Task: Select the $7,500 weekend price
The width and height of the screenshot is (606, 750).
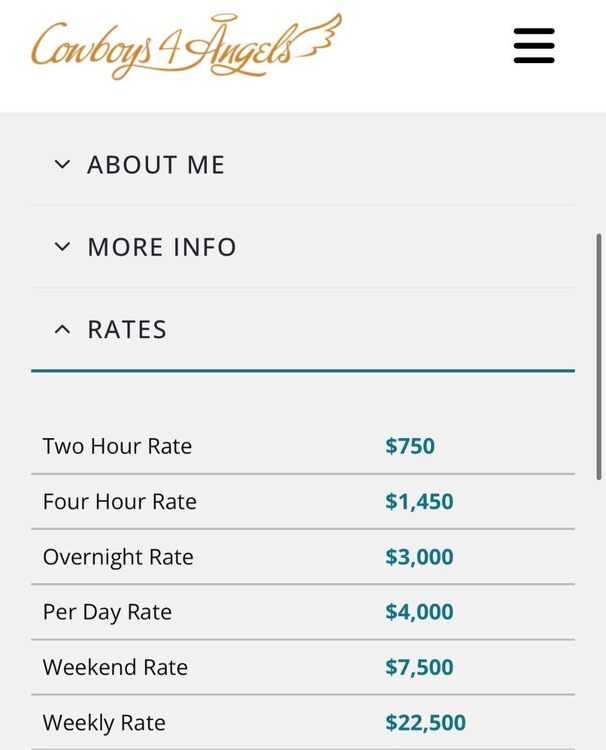Action: [419, 667]
